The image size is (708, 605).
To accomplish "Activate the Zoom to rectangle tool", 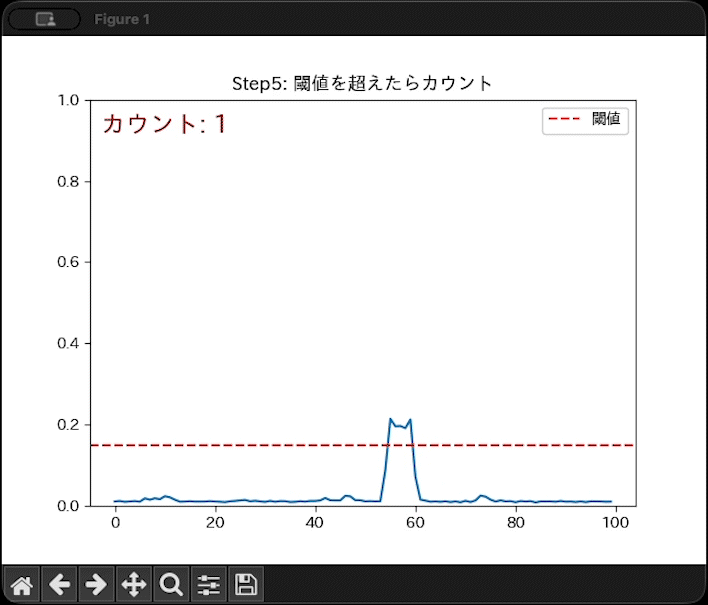I will 171,585.
